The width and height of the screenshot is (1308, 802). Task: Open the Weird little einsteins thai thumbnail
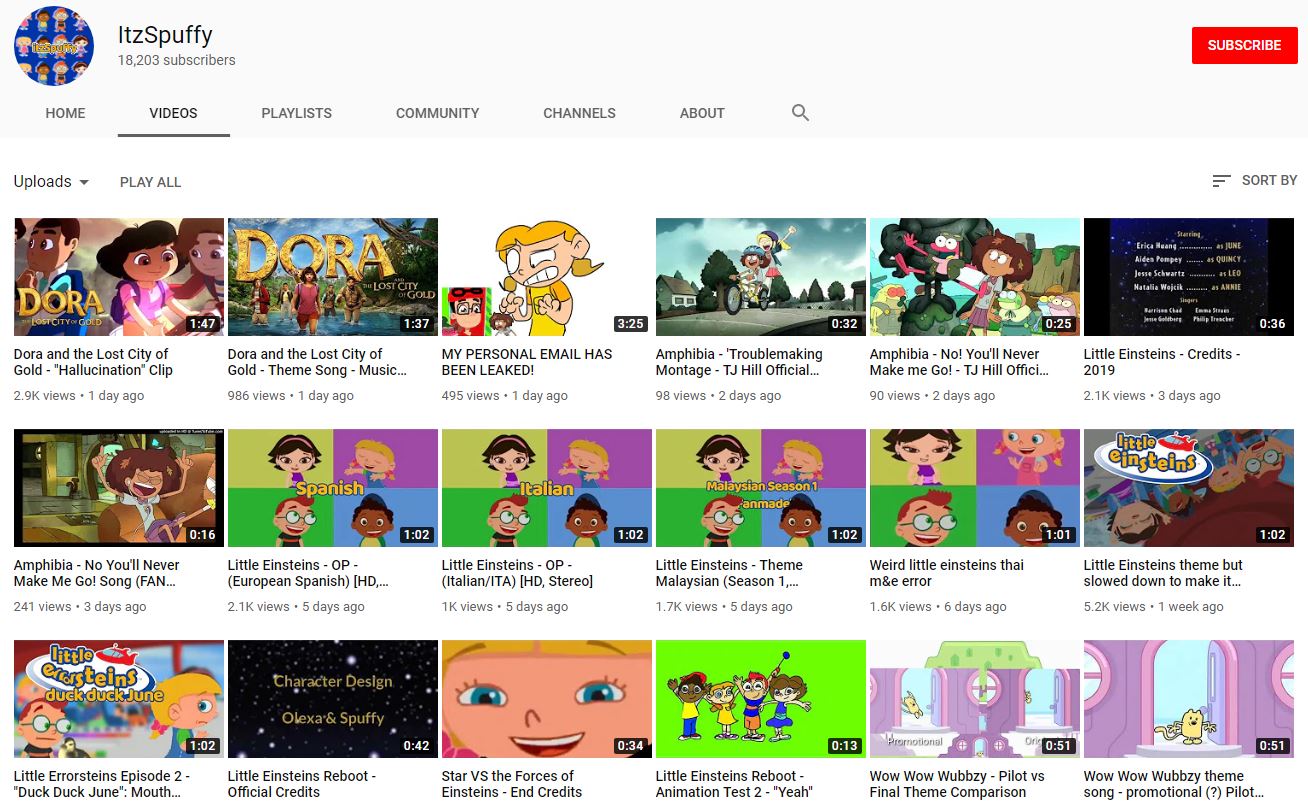click(975, 488)
